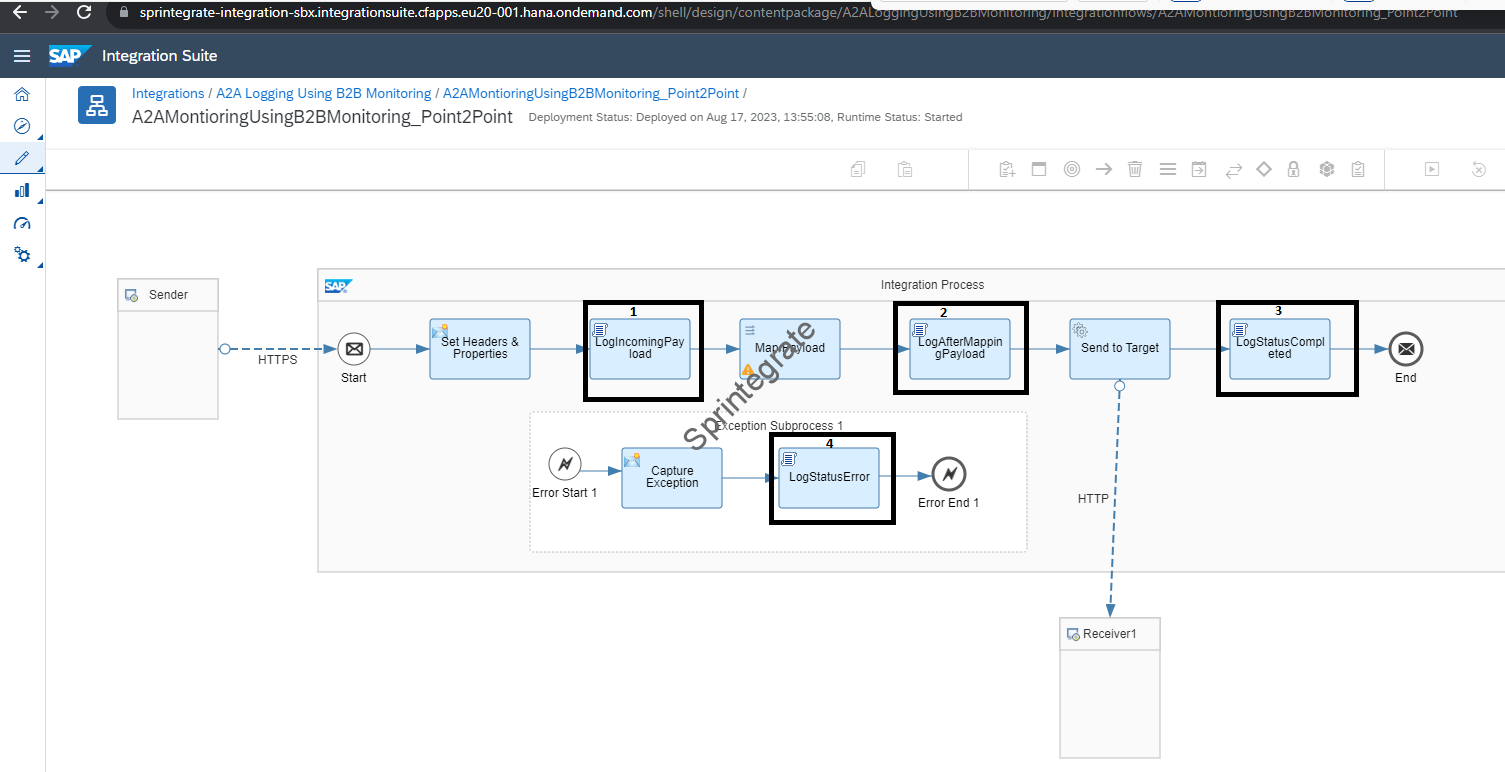Viewport: 1505px width, 772px height.
Task: Select the LogStatusError script step
Action: [829, 478]
